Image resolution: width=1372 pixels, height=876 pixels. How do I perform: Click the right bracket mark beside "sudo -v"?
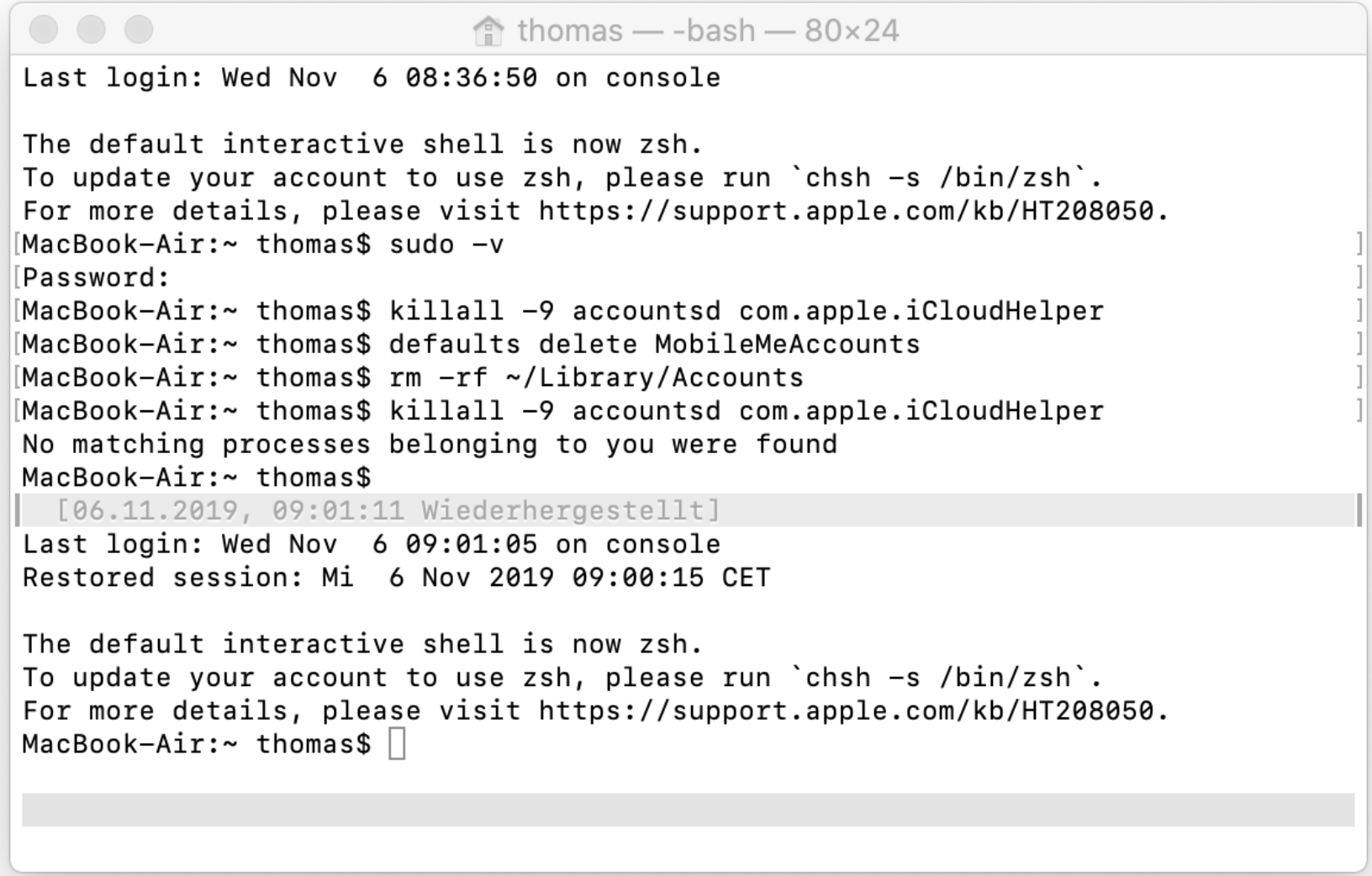(1359, 245)
